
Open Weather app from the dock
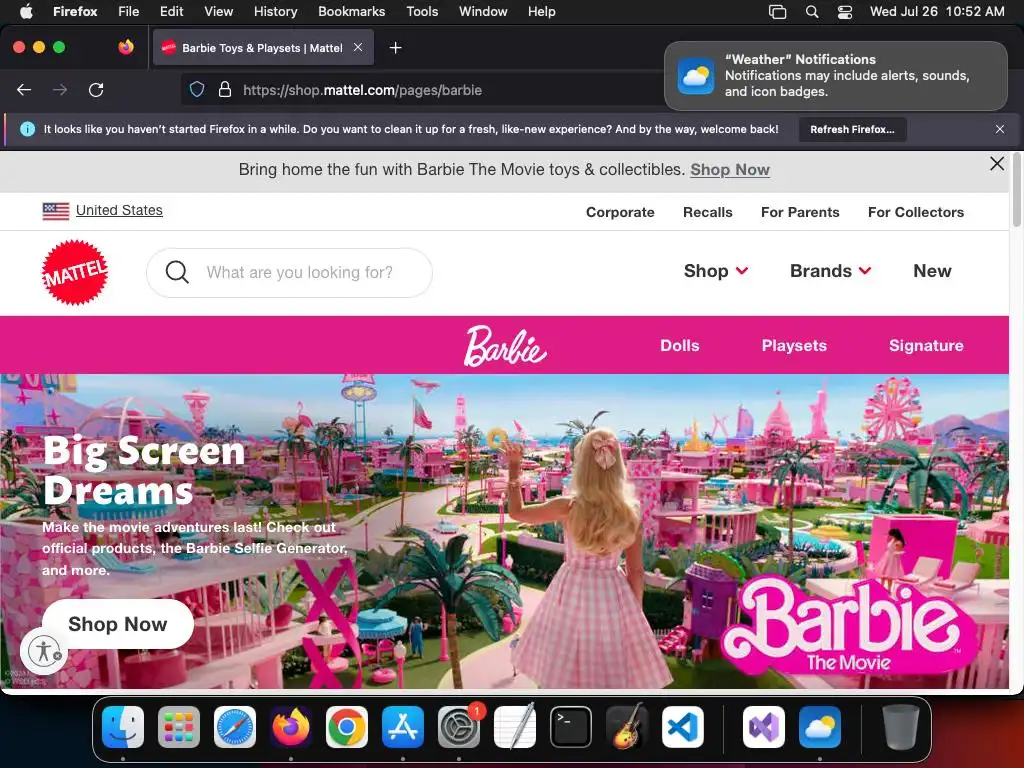tap(820, 727)
